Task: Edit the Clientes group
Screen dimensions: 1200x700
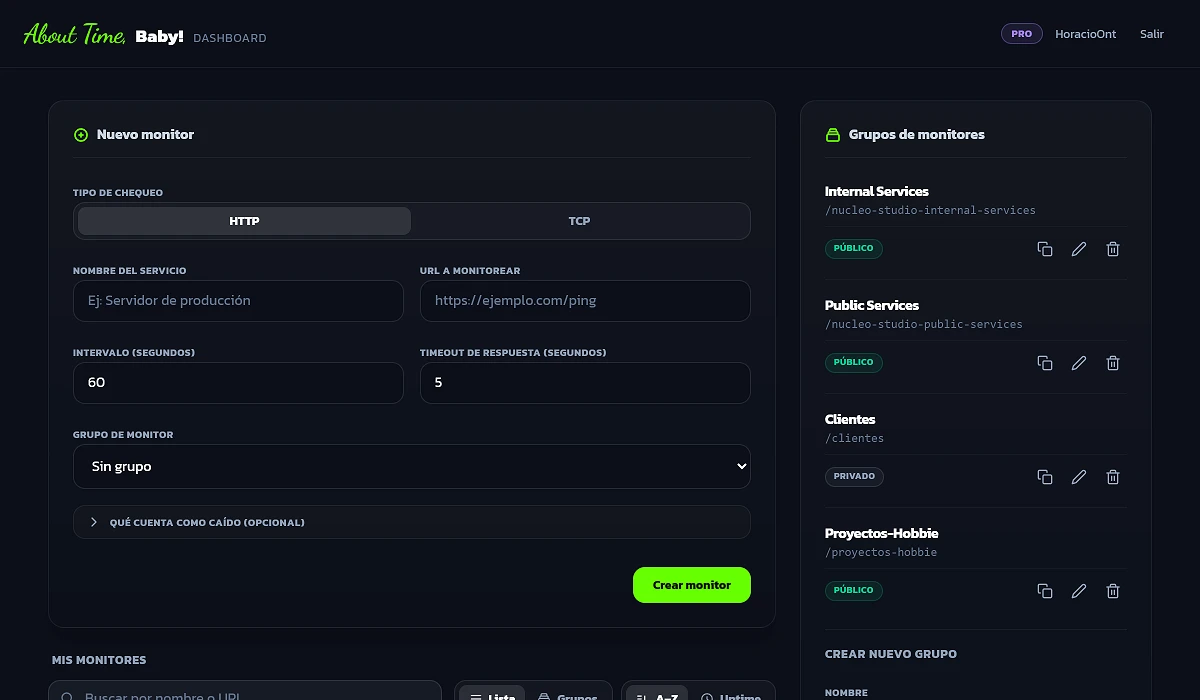Action: 1079,477
